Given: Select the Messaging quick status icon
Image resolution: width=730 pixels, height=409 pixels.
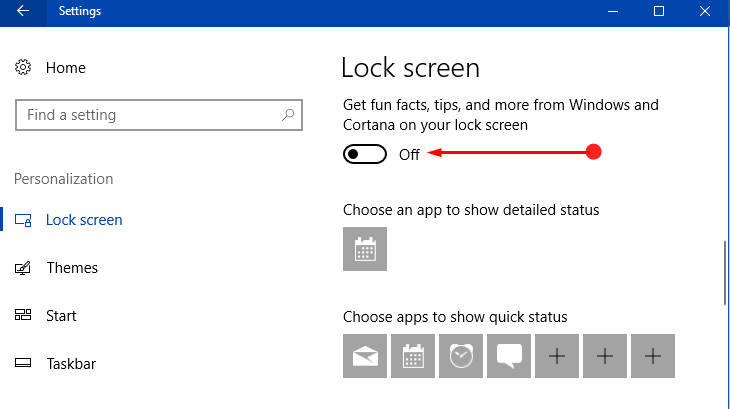Looking at the screenshot, I should [x=509, y=356].
